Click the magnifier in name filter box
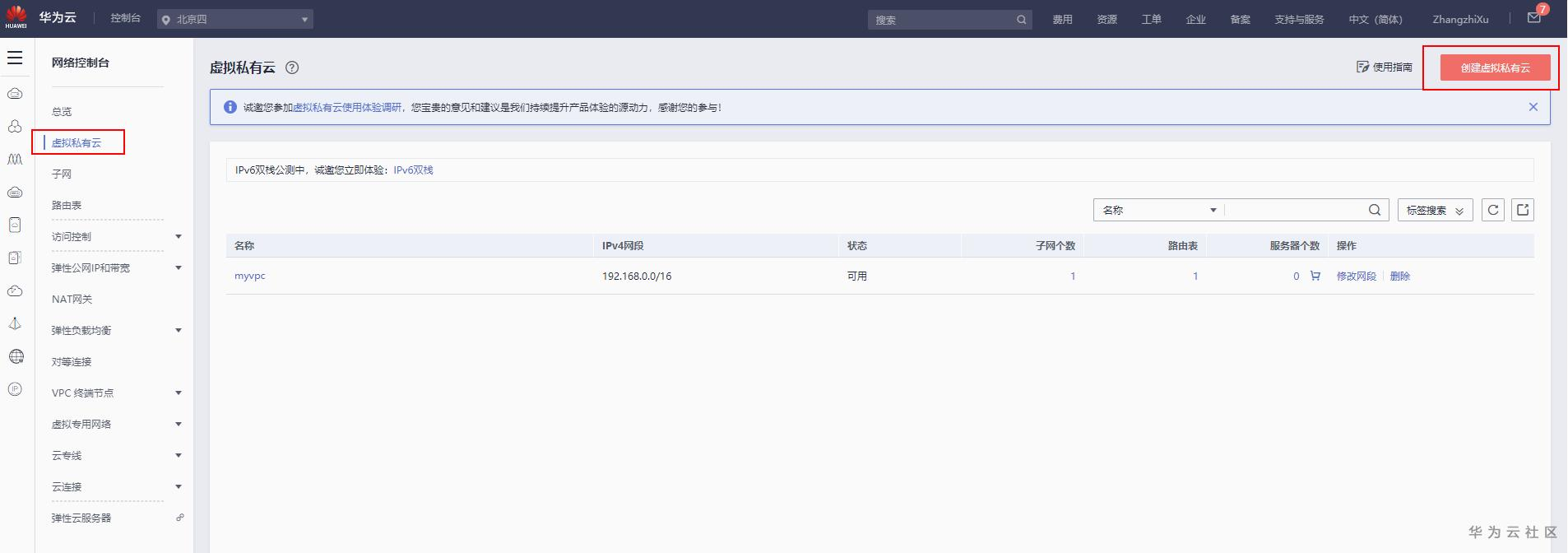This screenshot has width=1568, height=553. [1375, 210]
